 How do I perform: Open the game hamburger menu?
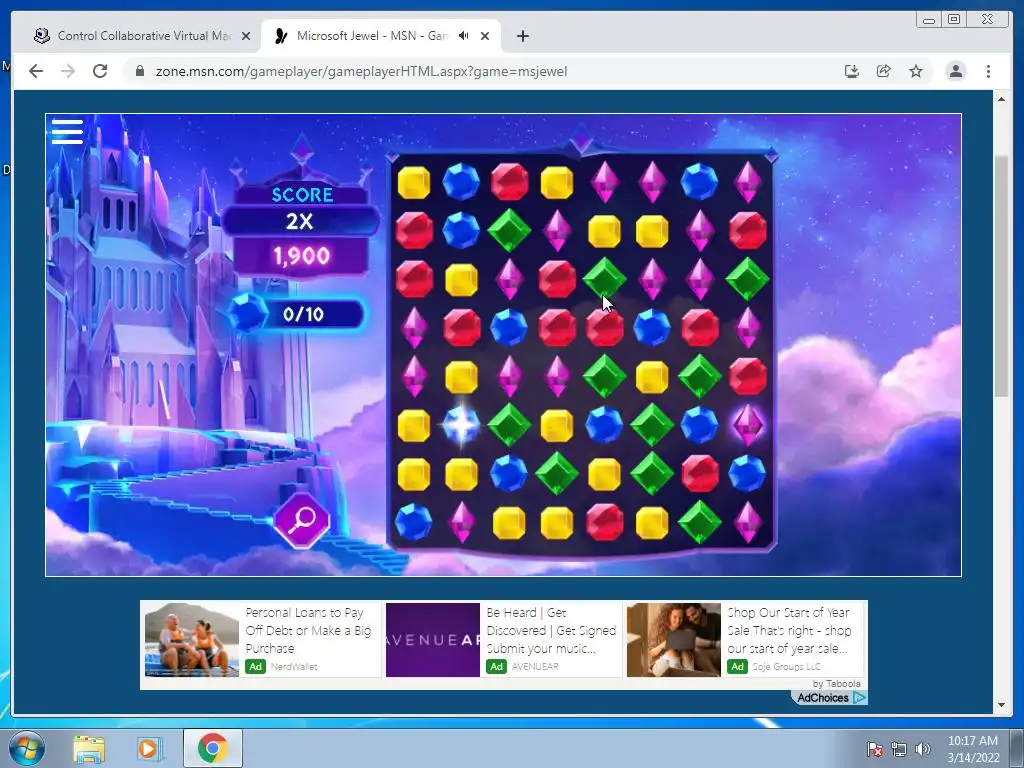67,131
